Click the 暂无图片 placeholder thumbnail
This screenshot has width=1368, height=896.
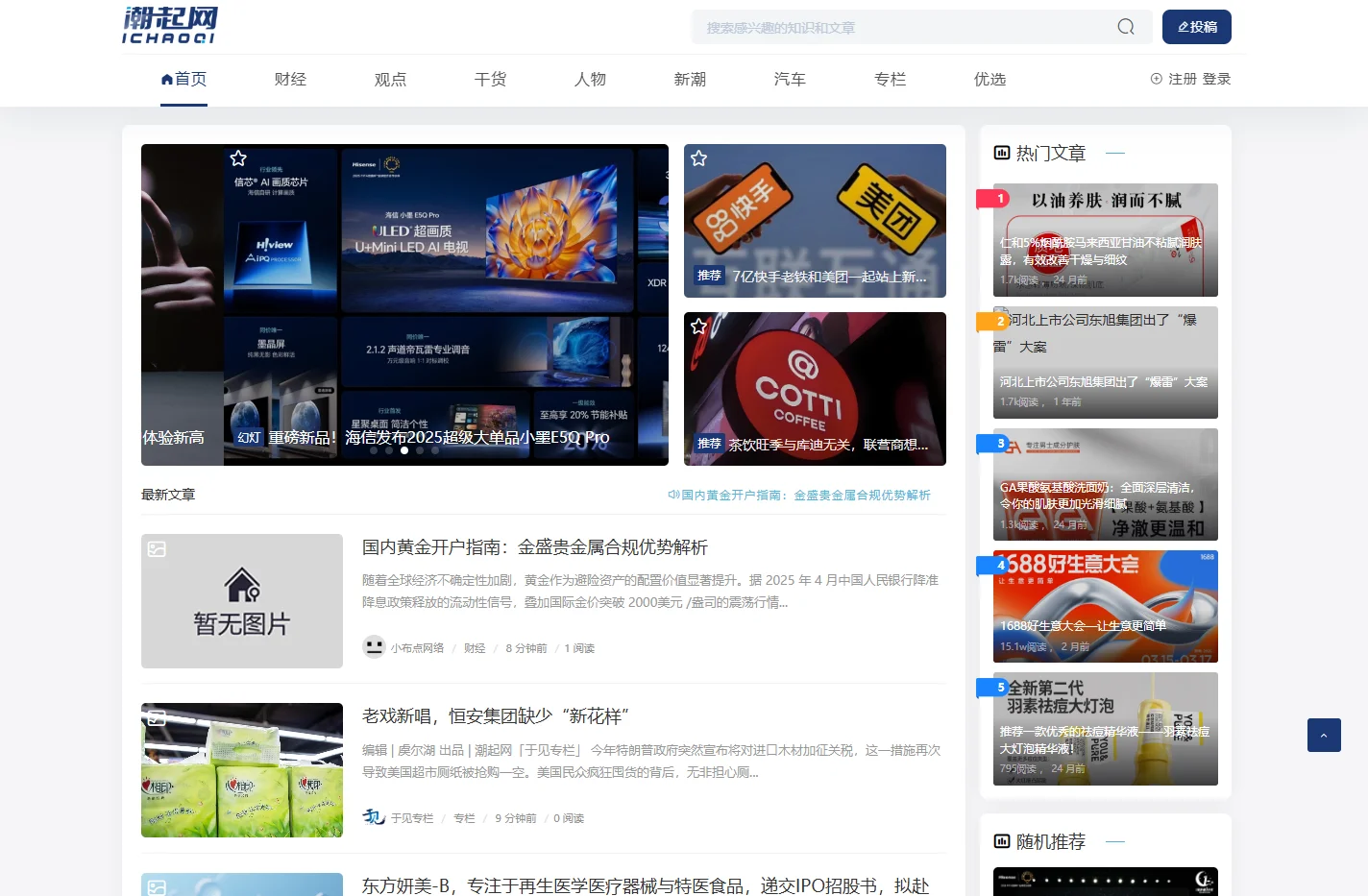242,601
